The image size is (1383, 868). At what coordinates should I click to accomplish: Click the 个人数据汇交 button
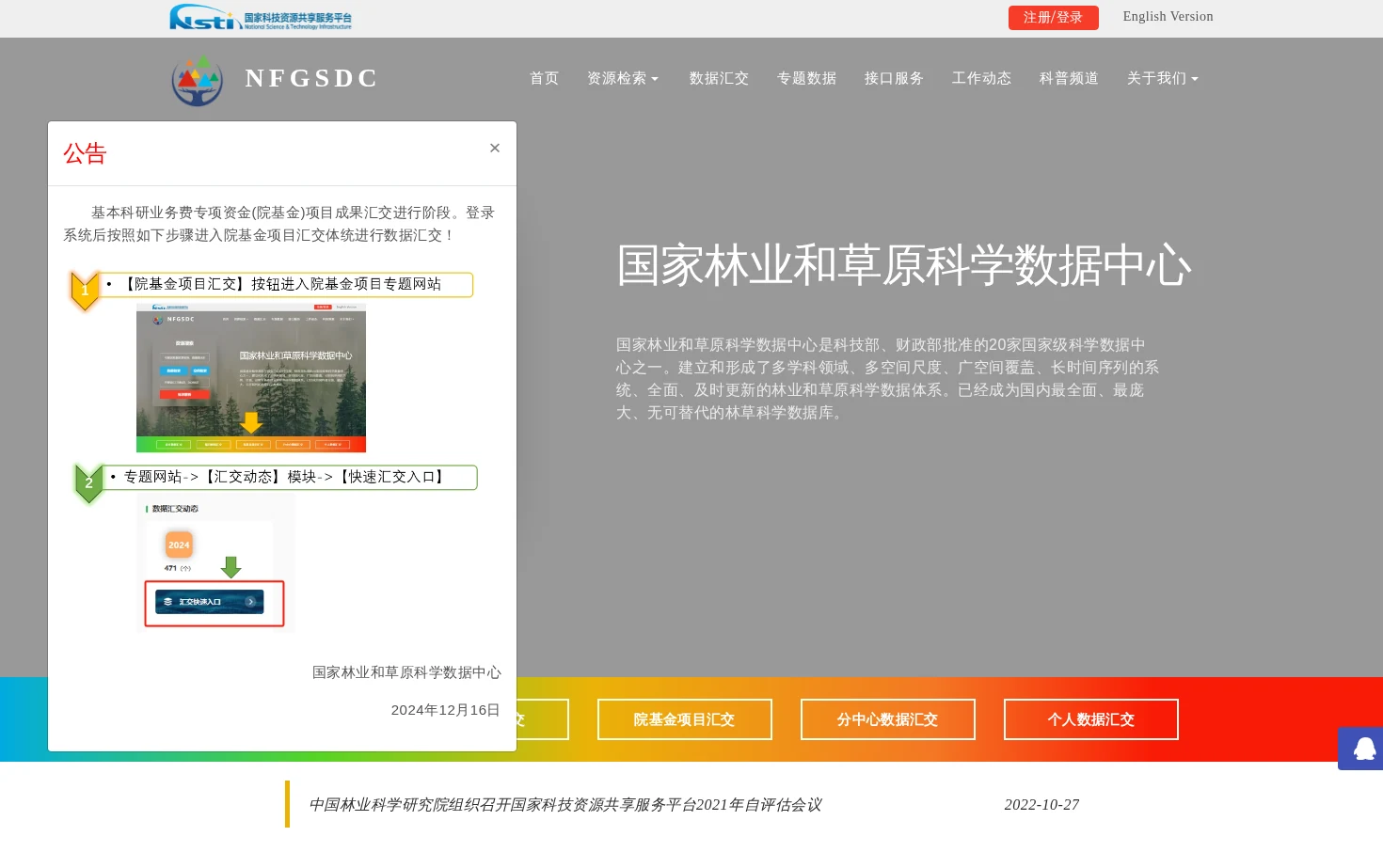click(x=1090, y=719)
